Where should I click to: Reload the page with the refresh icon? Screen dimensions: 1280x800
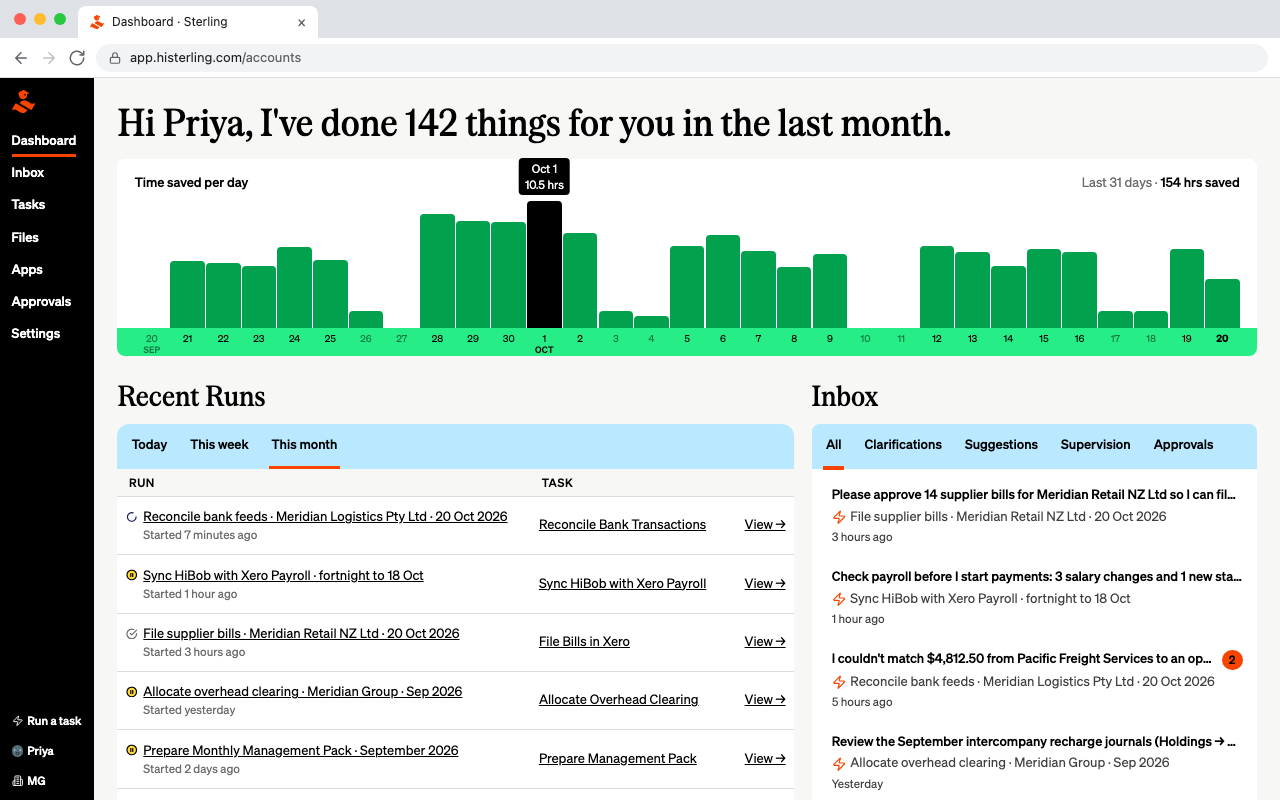click(x=77, y=58)
